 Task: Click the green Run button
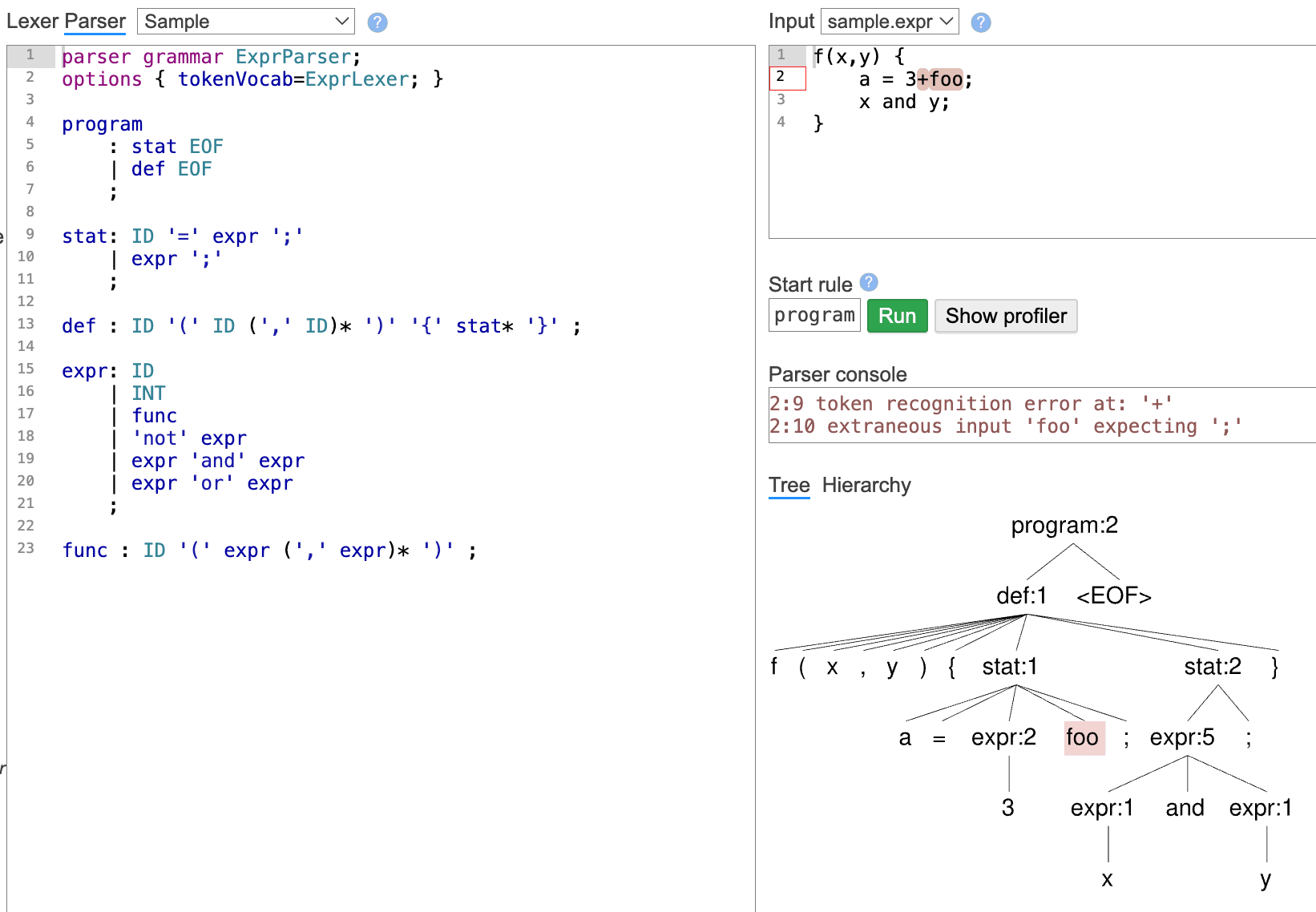tap(898, 316)
